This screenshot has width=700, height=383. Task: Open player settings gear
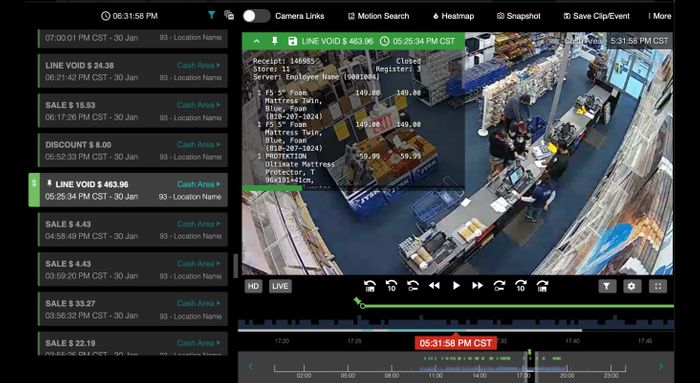pos(631,286)
